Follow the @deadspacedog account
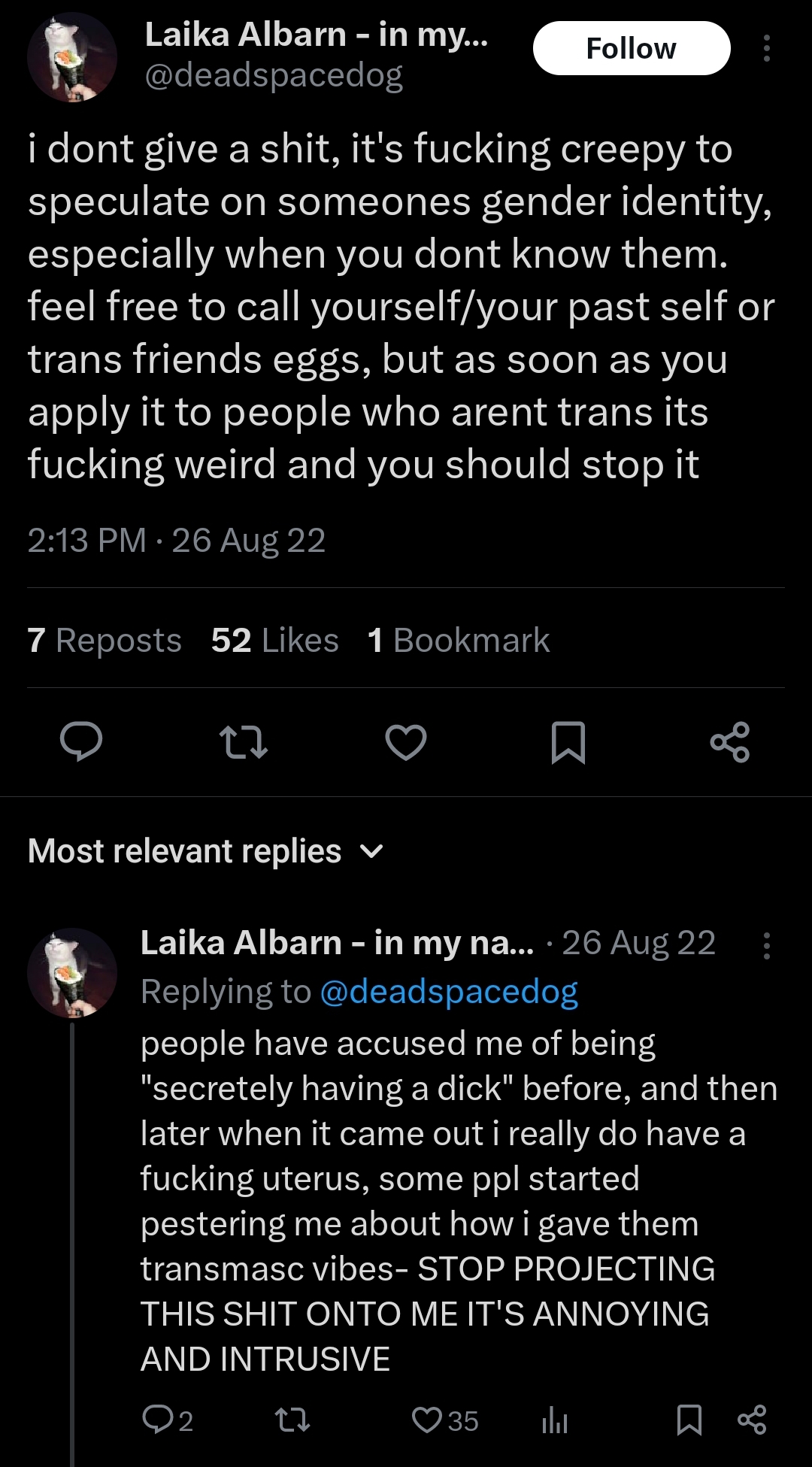The width and height of the screenshot is (812, 1467). [x=631, y=48]
